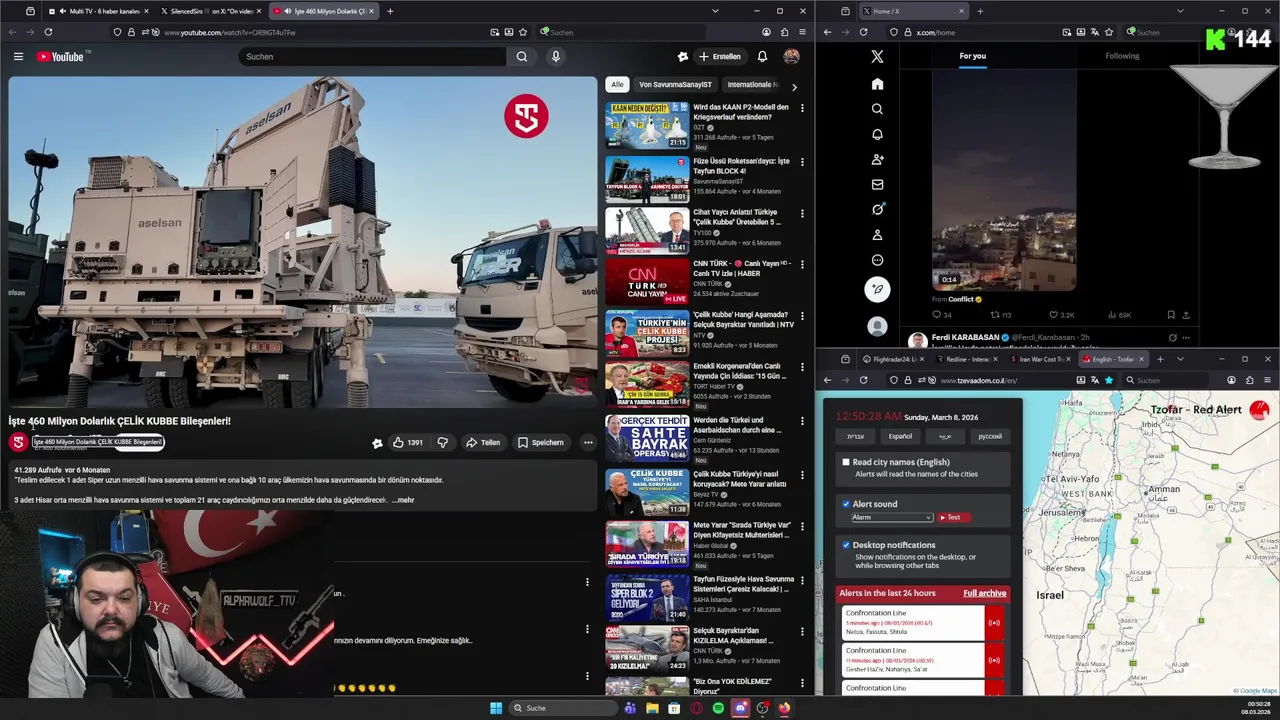Open the Alarm sound dropdown
The height and width of the screenshot is (720, 1280).
pos(891,517)
